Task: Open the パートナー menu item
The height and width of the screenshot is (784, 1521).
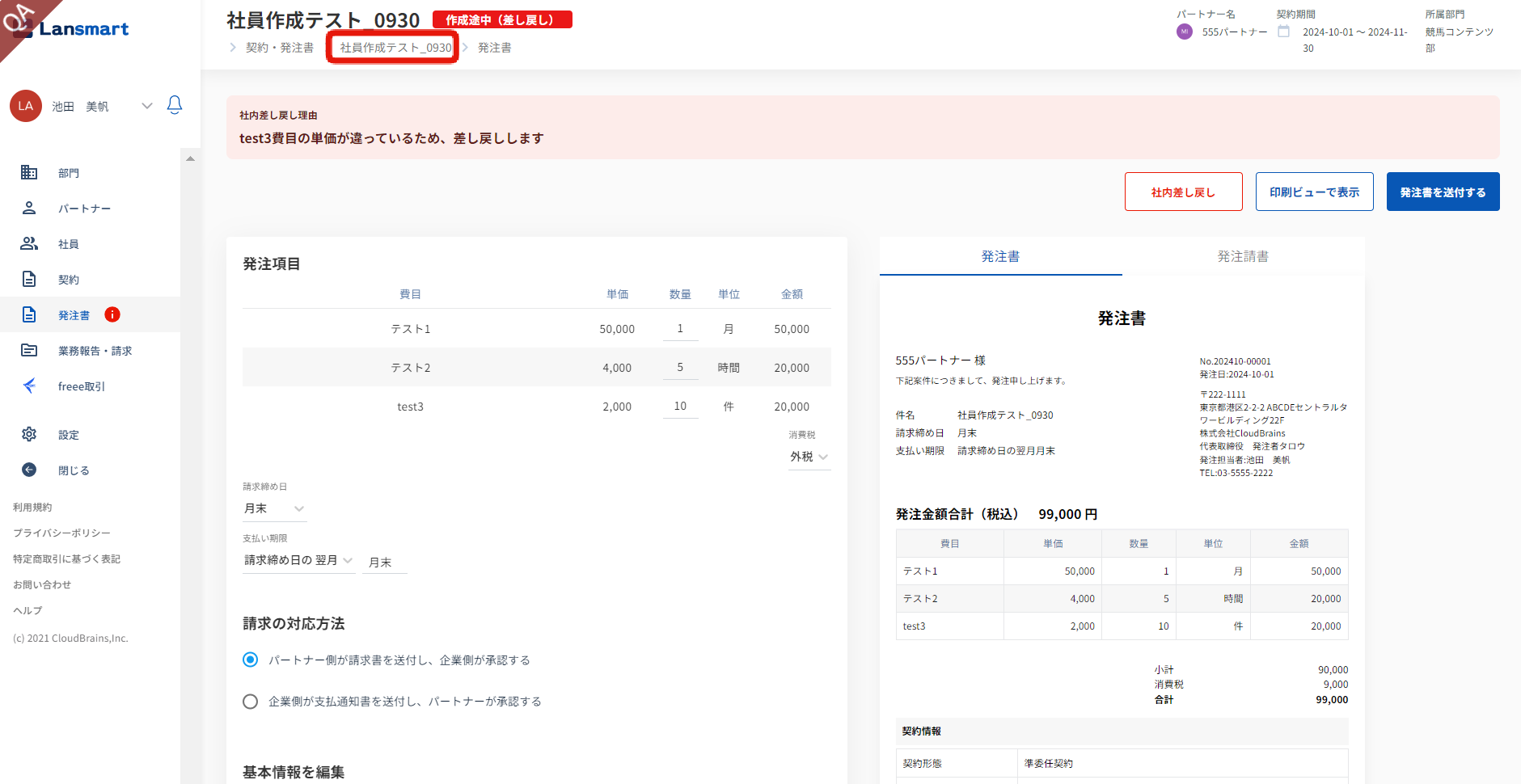Action: coord(90,208)
